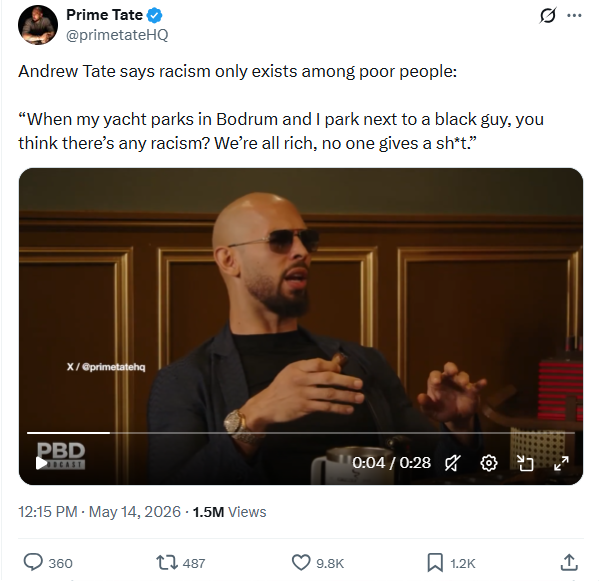Share the post via the upload arrow icon
599x581 pixels.
(x=569, y=562)
